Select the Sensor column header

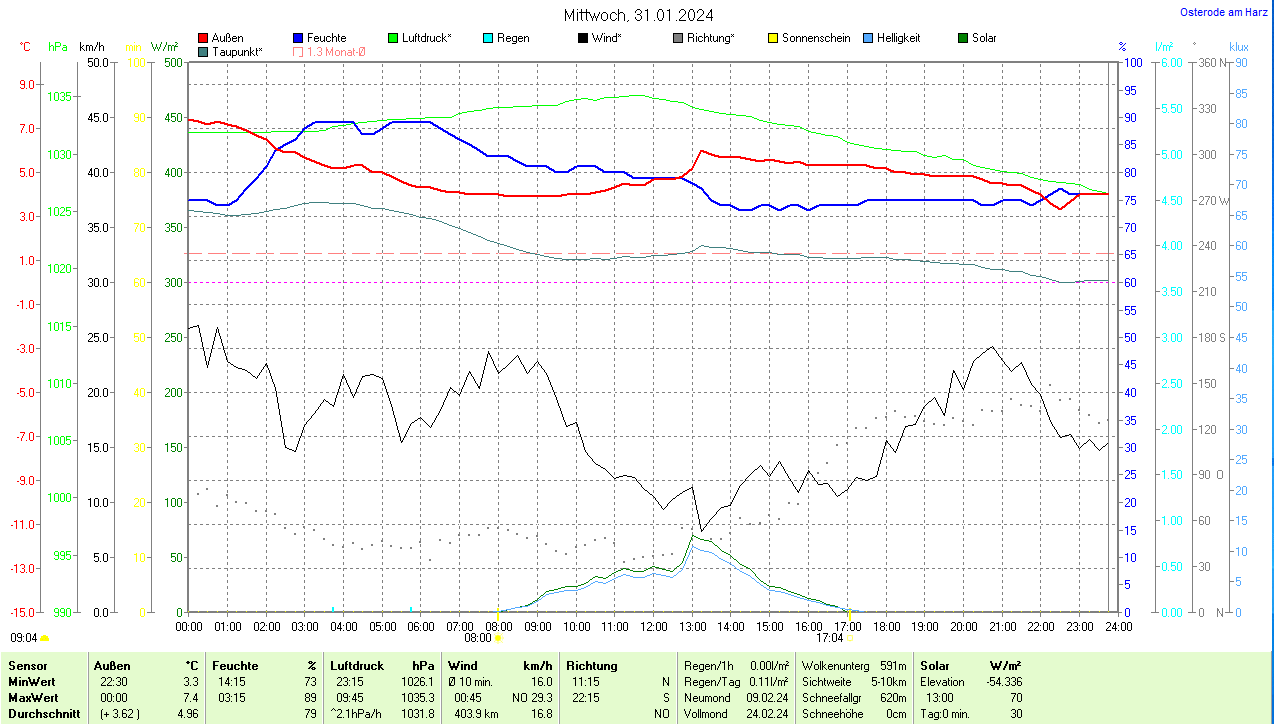27,666
